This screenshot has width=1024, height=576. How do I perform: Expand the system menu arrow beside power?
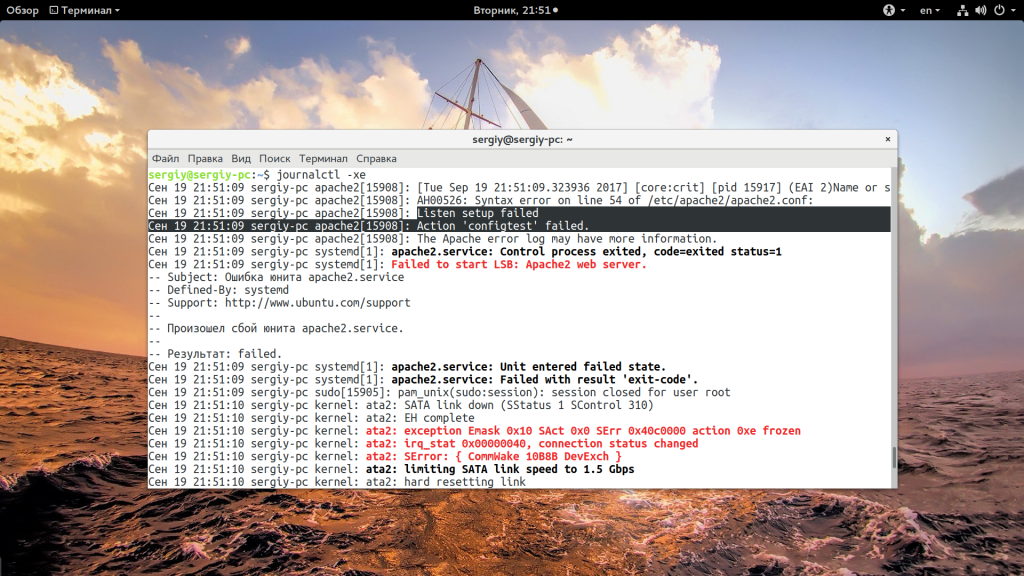1012,10
